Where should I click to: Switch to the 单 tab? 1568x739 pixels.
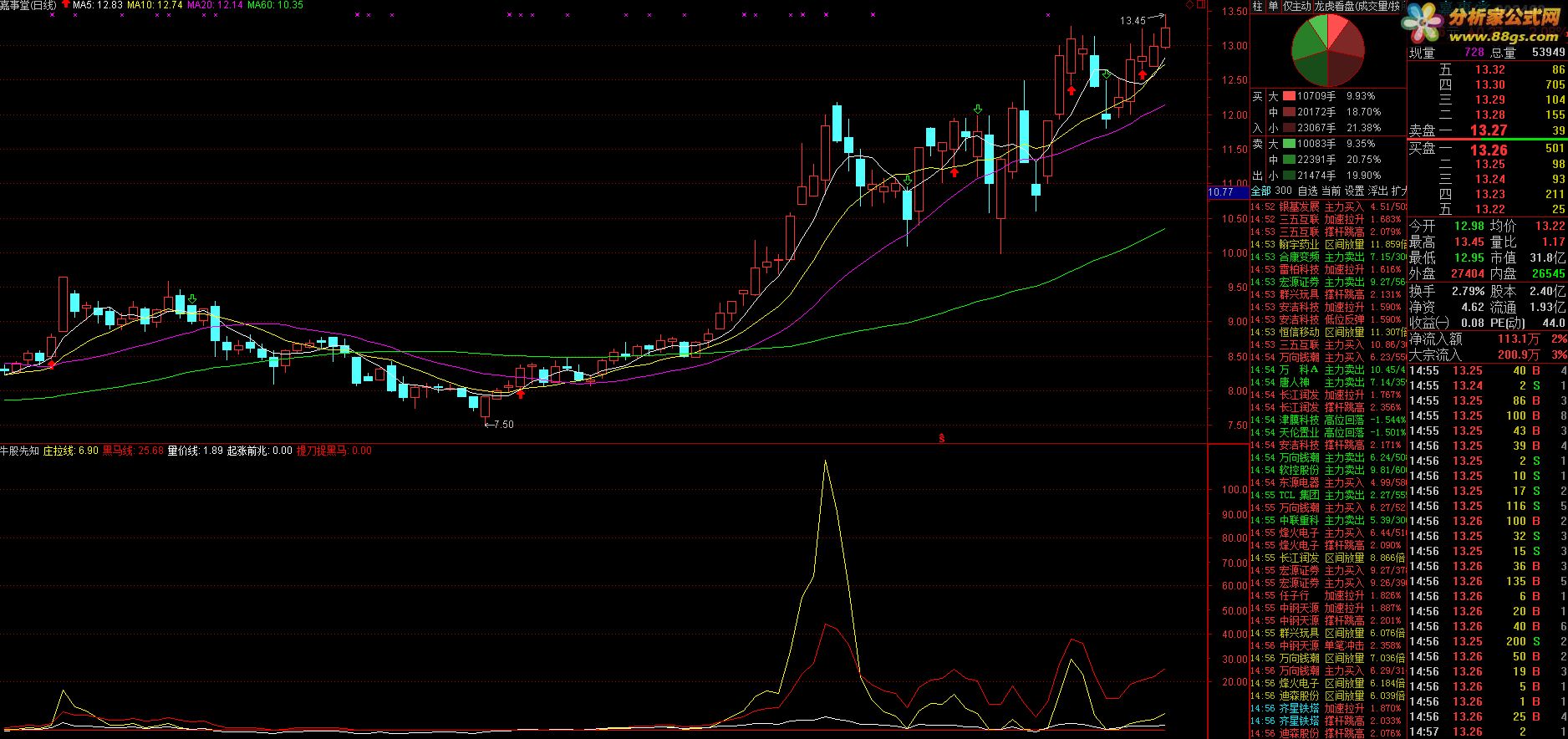pyautogui.click(x=1273, y=6)
